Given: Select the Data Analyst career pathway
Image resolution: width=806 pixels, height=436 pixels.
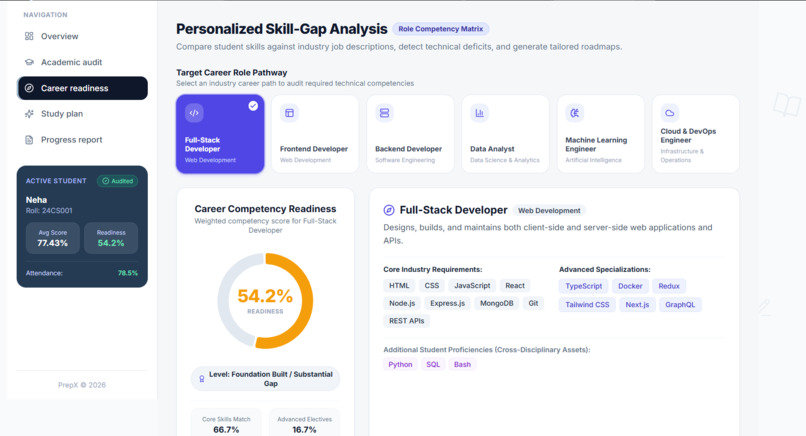Looking at the screenshot, I should (505, 134).
